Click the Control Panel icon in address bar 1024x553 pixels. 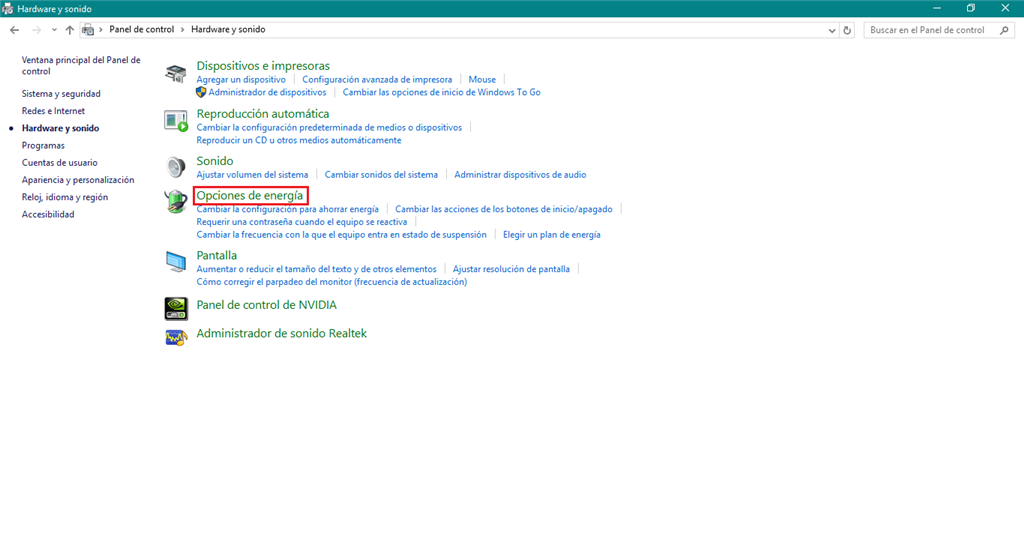pyautogui.click(x=88, y=30)
